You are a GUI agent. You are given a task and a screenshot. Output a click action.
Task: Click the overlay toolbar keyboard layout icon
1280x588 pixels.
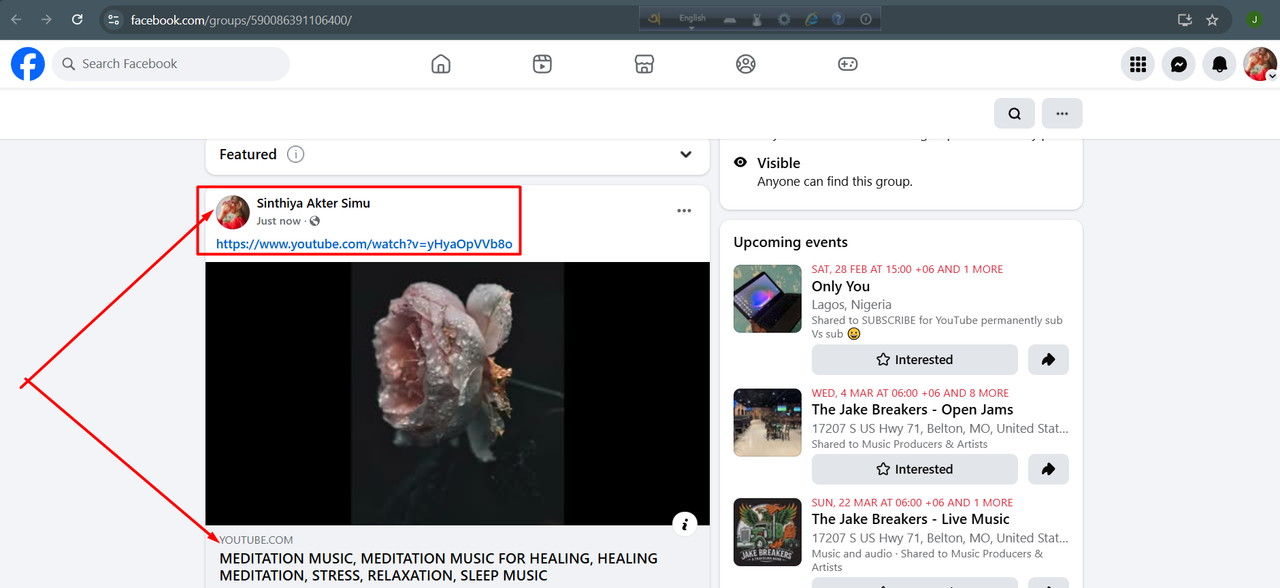coord(730,19)
